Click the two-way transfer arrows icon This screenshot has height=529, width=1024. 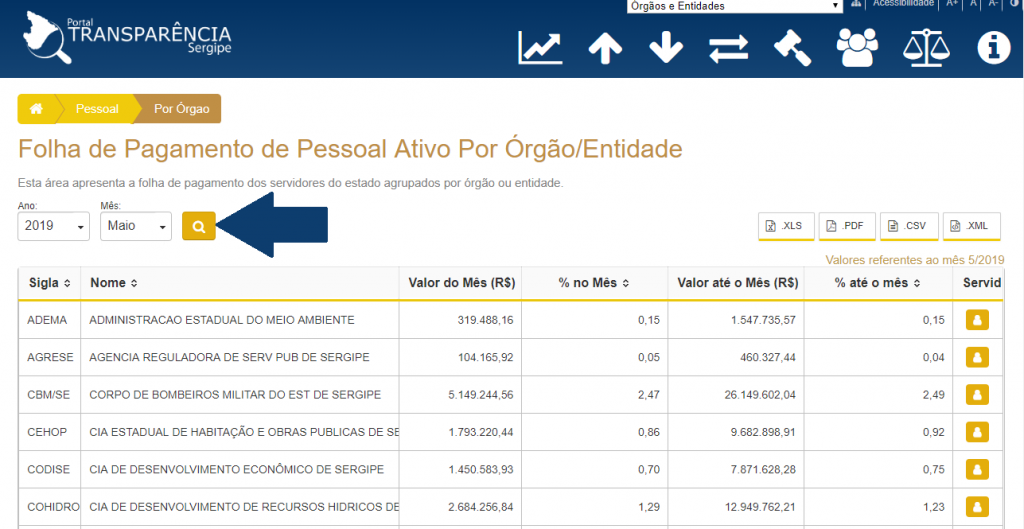(x=729, y=48)
